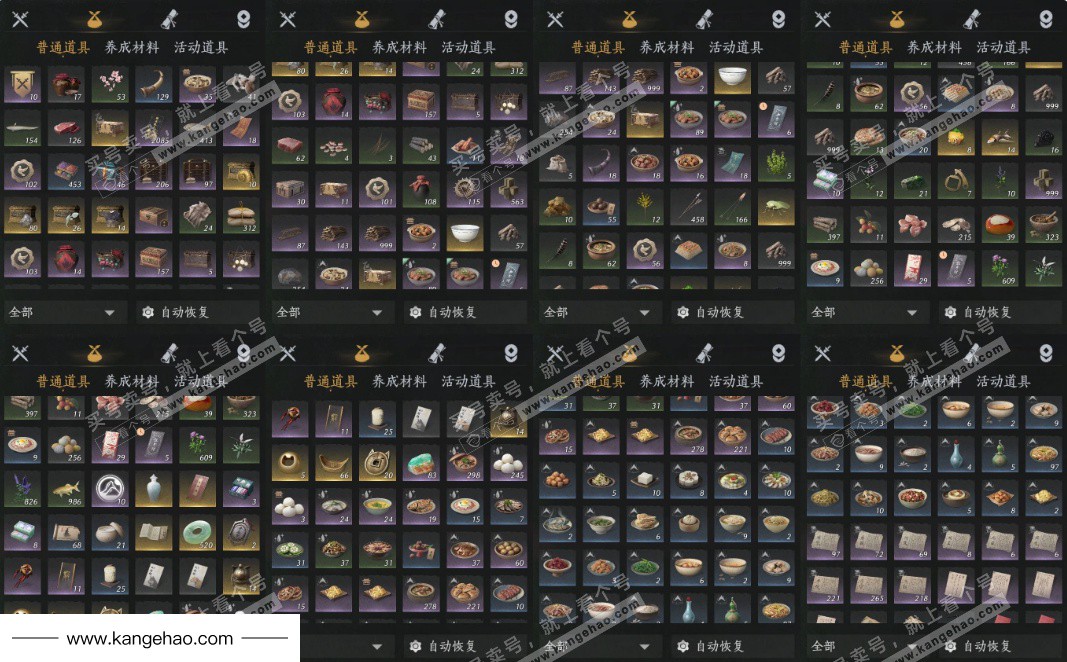Image resolution: width=1067 pixels, height=662 pixels.
Task: Open the 活动道具 tab in top-right panel
Action: 1003,47
